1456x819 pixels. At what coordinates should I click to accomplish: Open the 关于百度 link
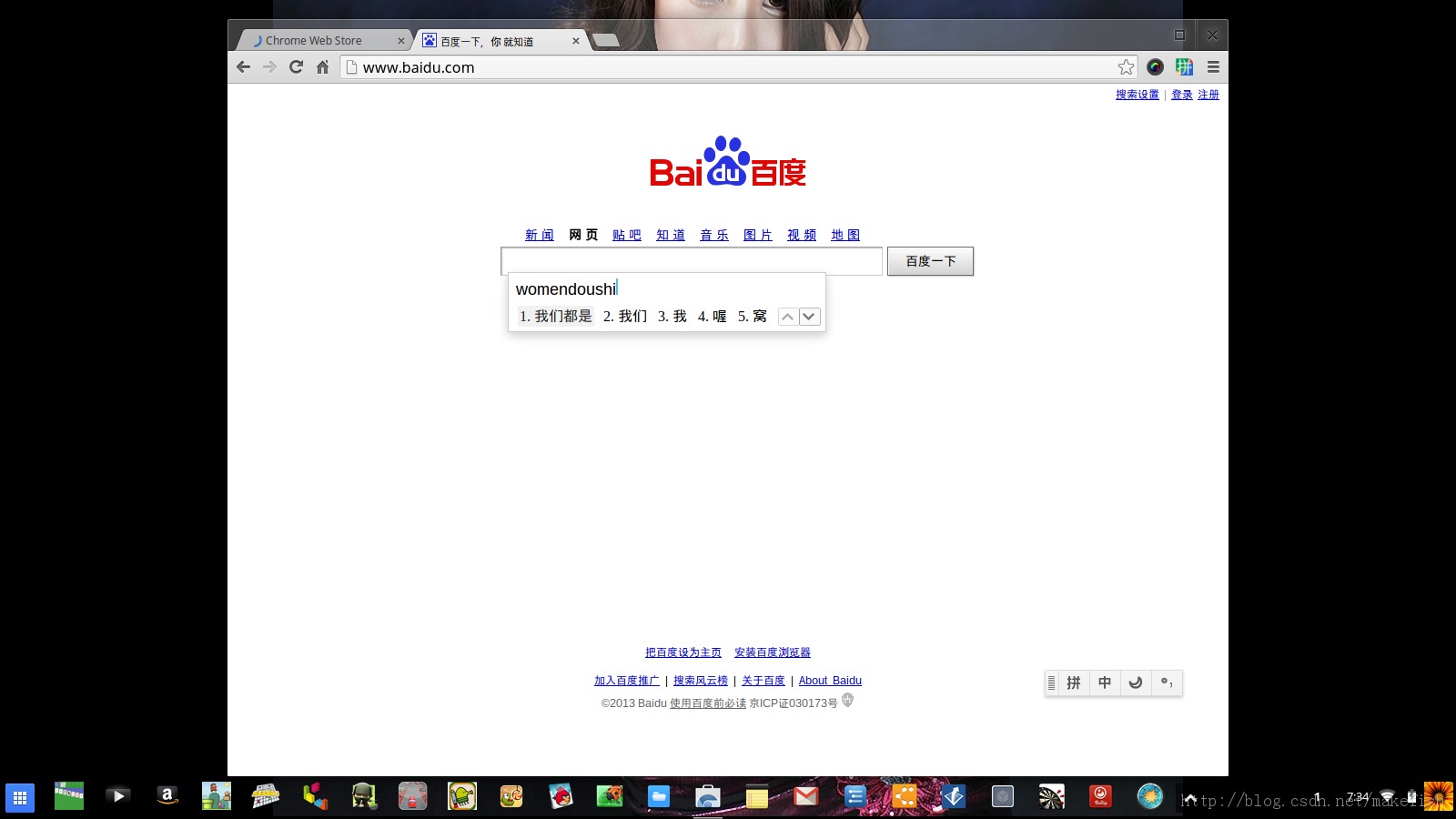click(763, 681)
